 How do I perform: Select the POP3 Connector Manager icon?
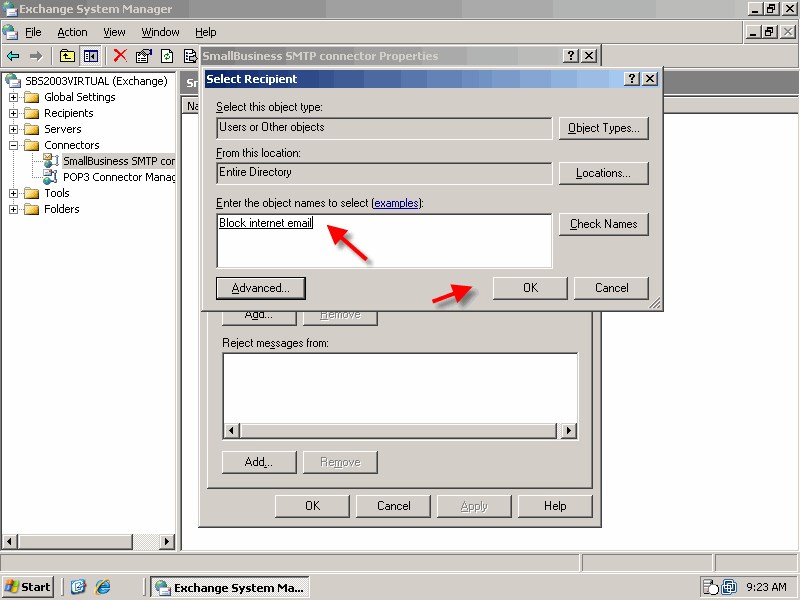(51, 177)
